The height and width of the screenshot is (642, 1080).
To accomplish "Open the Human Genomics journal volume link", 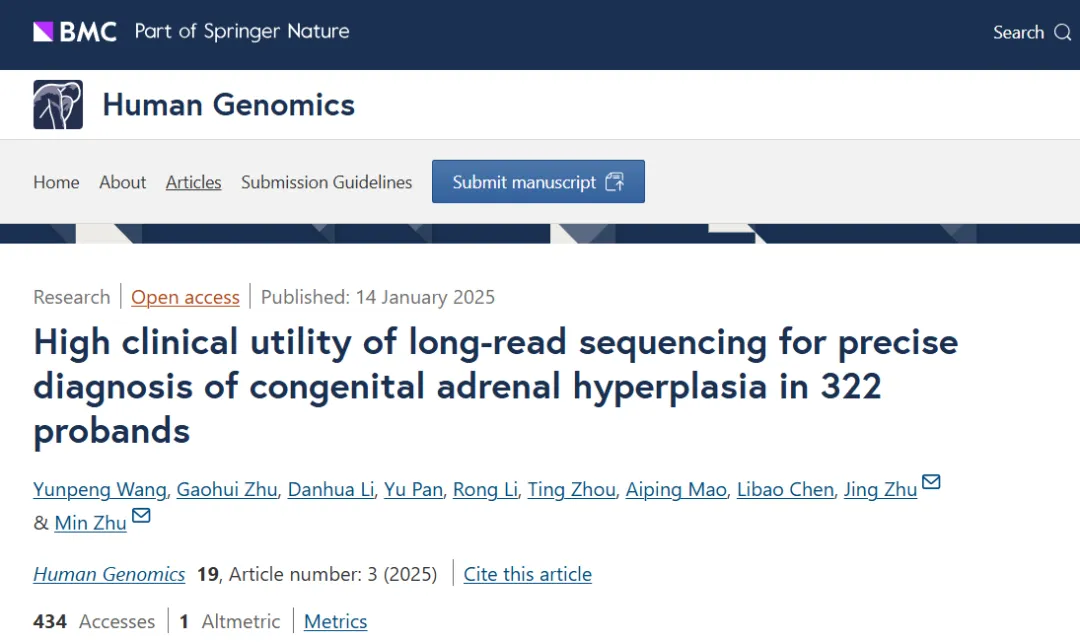I will coord(109,574).
